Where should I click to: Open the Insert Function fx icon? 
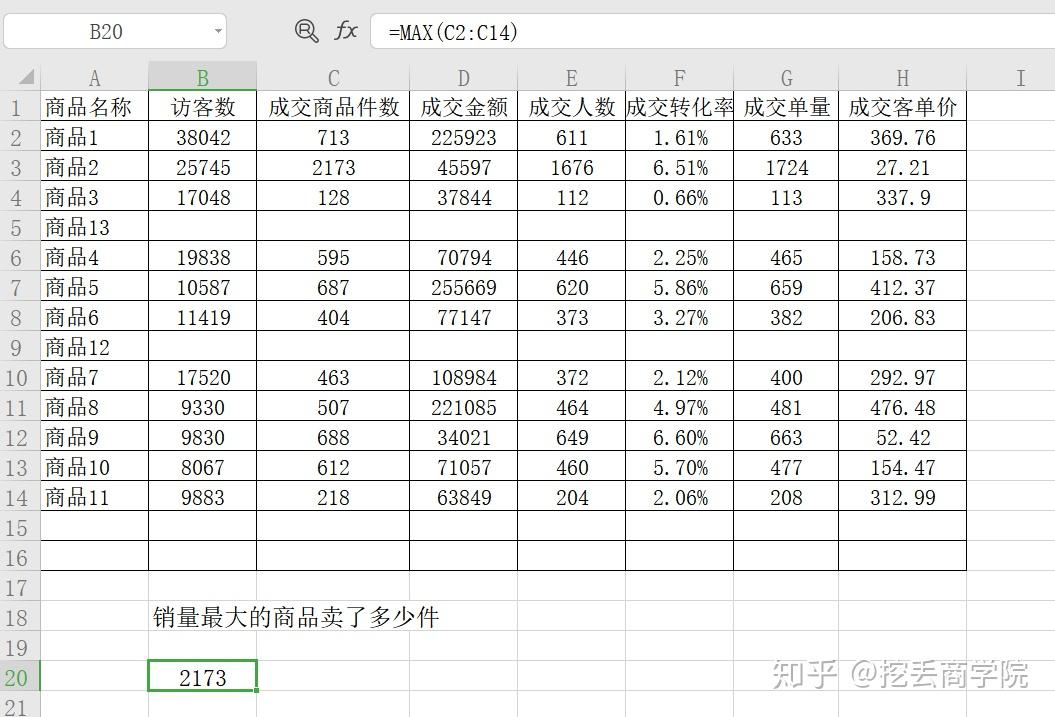[x=346, y=31]
